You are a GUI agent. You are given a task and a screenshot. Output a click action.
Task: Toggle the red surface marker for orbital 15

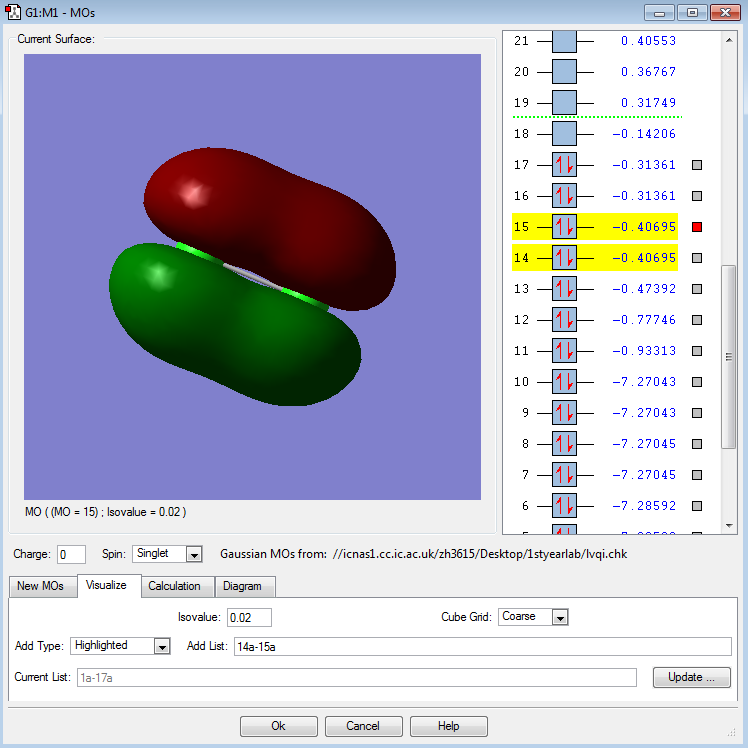tap(697, 227)
